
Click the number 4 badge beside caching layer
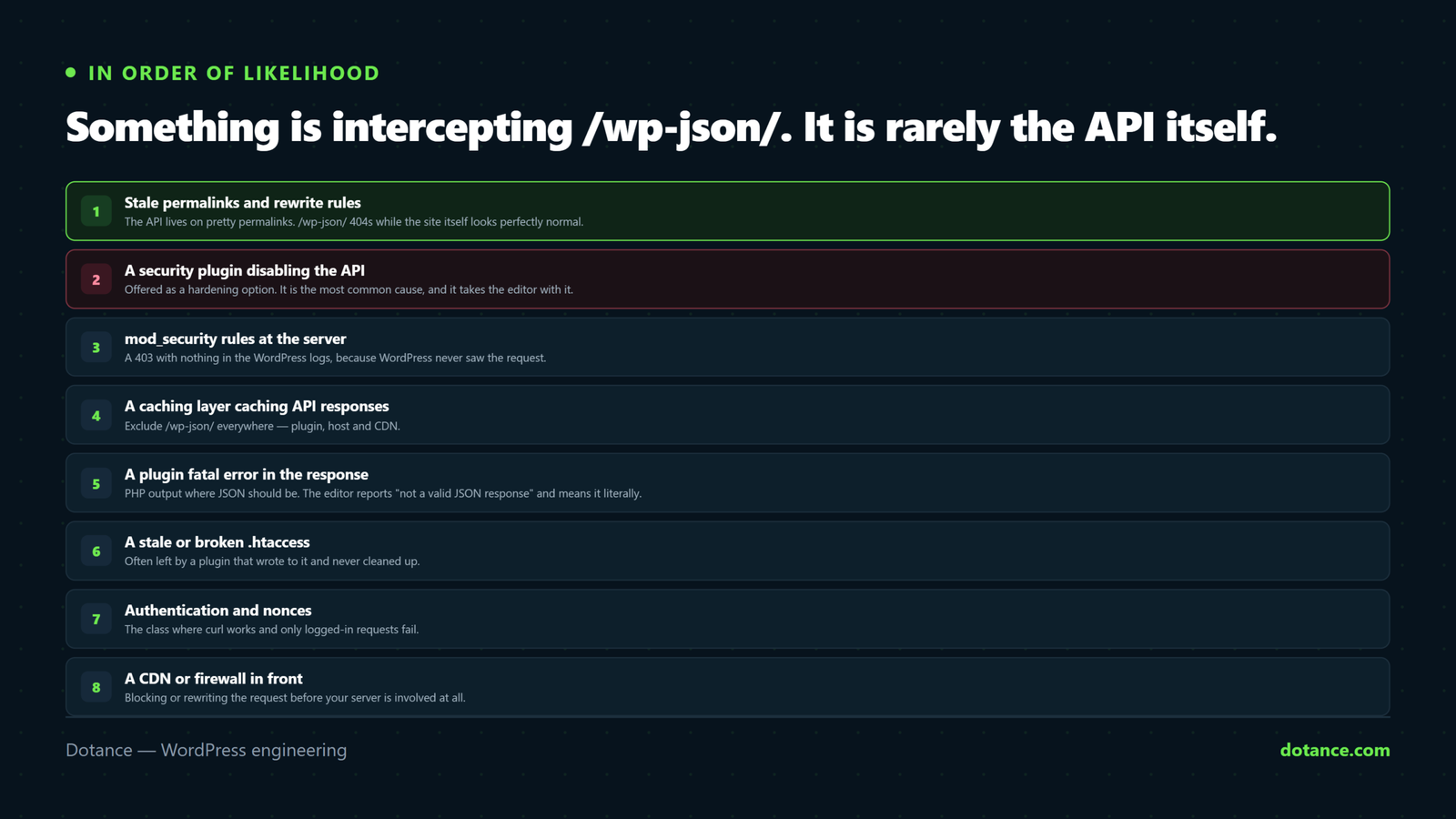[96, 415]
